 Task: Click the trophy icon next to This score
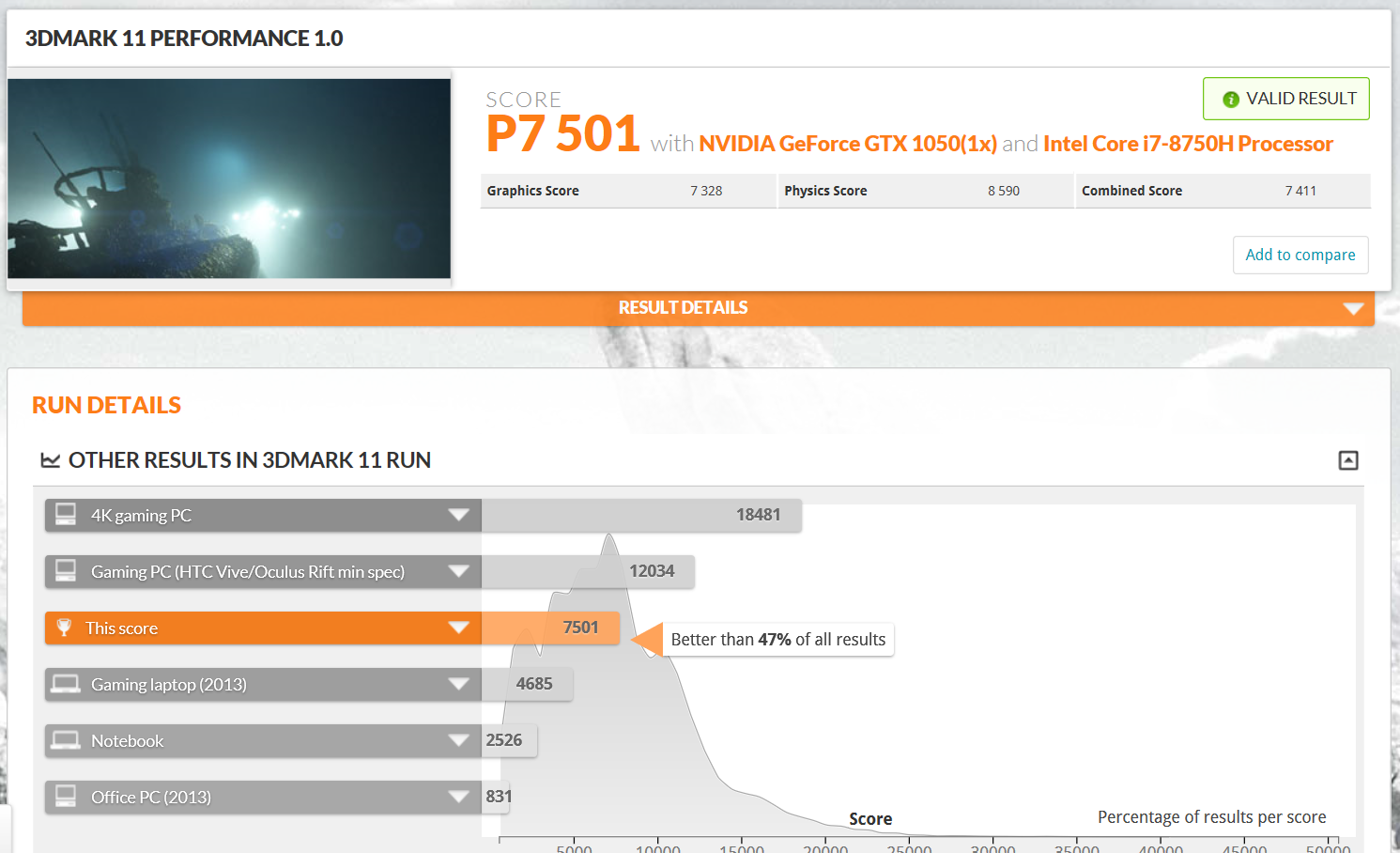tap(64, 627)
